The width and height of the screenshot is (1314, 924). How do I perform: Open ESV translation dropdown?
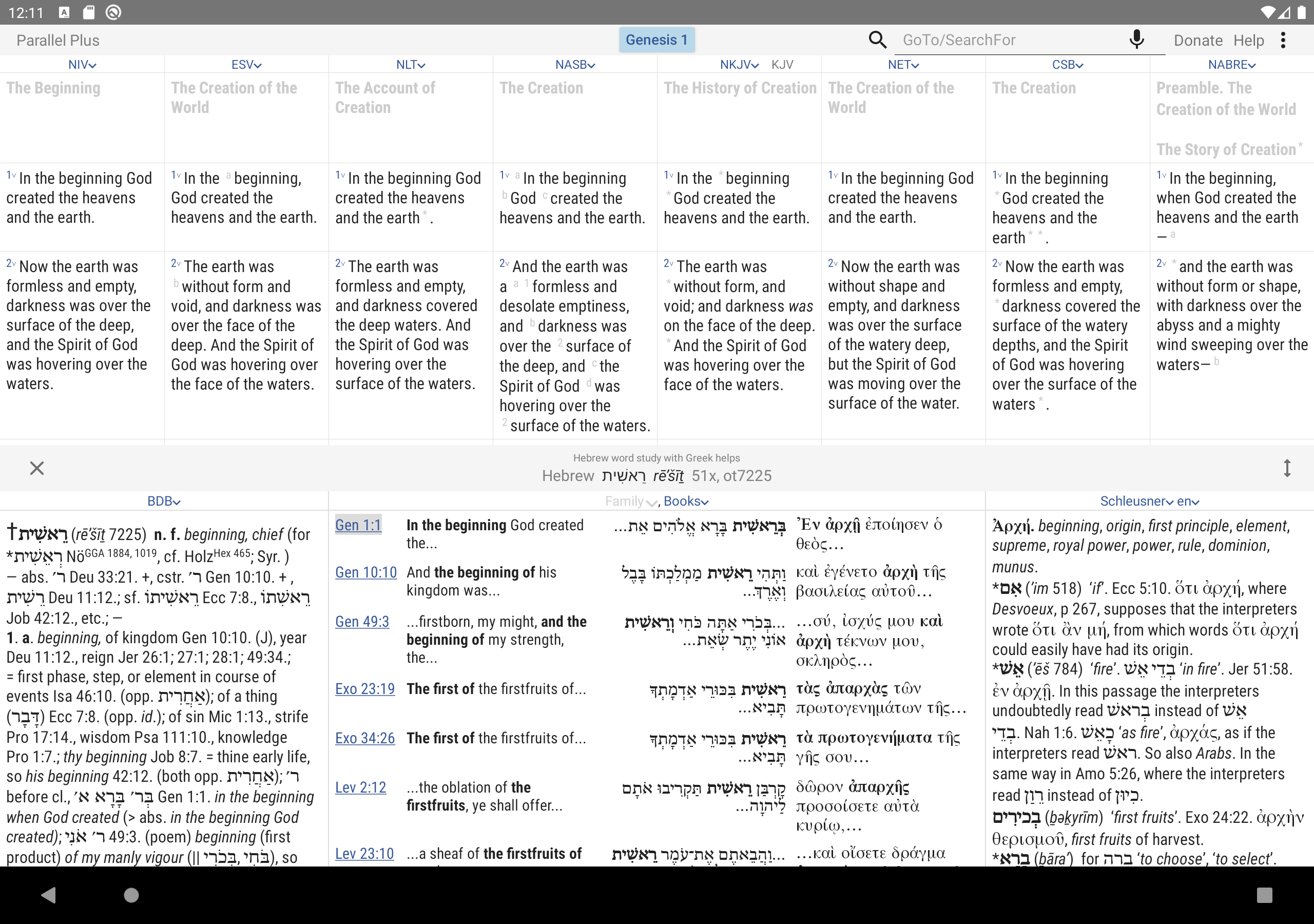[x=246, y=65]
